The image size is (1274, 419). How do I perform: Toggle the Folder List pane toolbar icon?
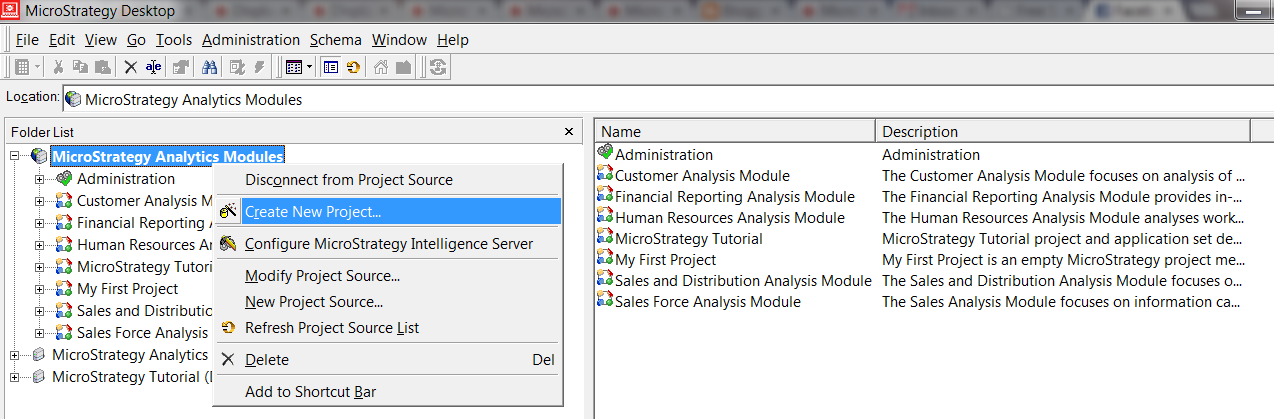331,67
